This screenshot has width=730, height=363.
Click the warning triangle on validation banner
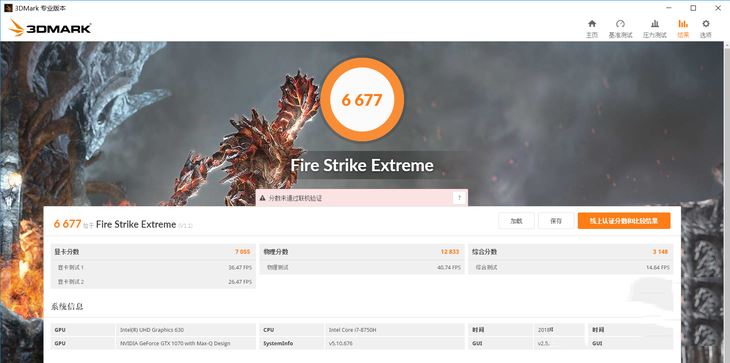(263, 198)
